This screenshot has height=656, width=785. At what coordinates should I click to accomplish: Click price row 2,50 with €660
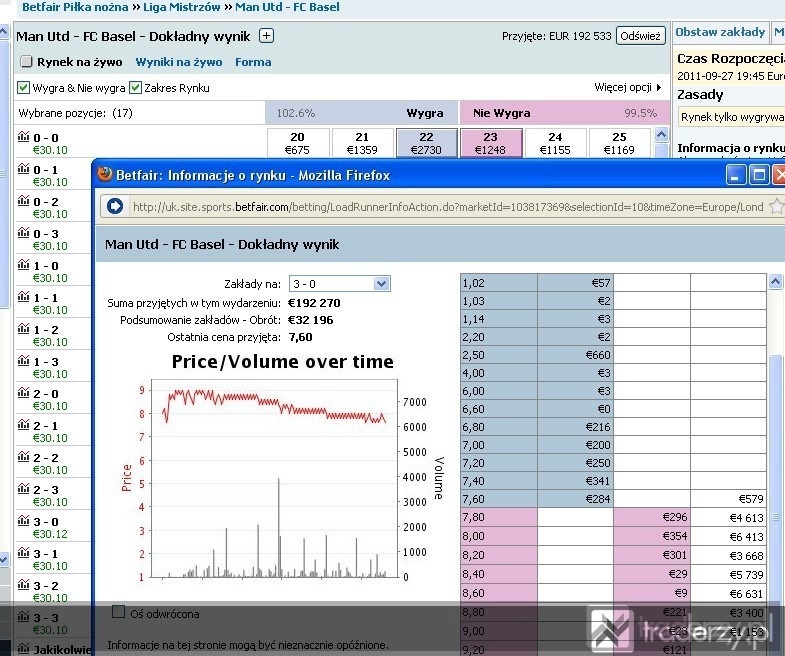click(x=613, y=355)
